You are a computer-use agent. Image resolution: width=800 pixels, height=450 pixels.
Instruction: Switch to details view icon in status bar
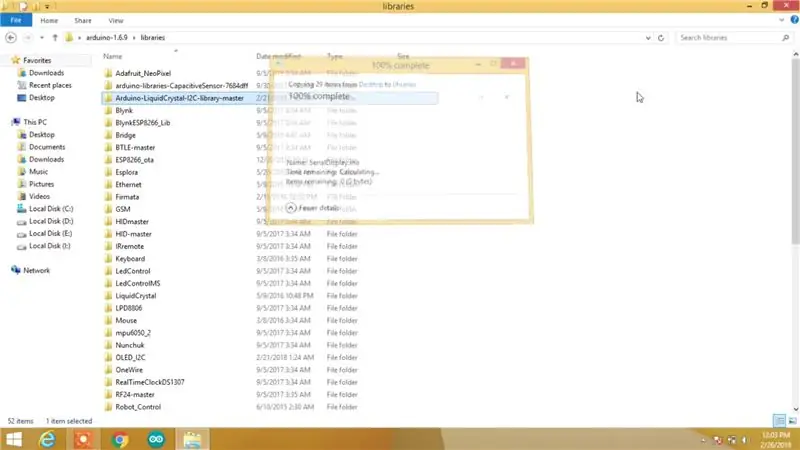tap(779, 421)
